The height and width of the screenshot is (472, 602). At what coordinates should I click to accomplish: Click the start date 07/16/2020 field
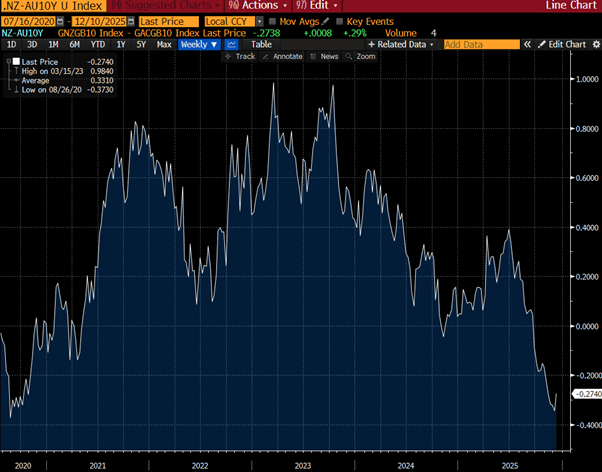[x=26, y=20]
